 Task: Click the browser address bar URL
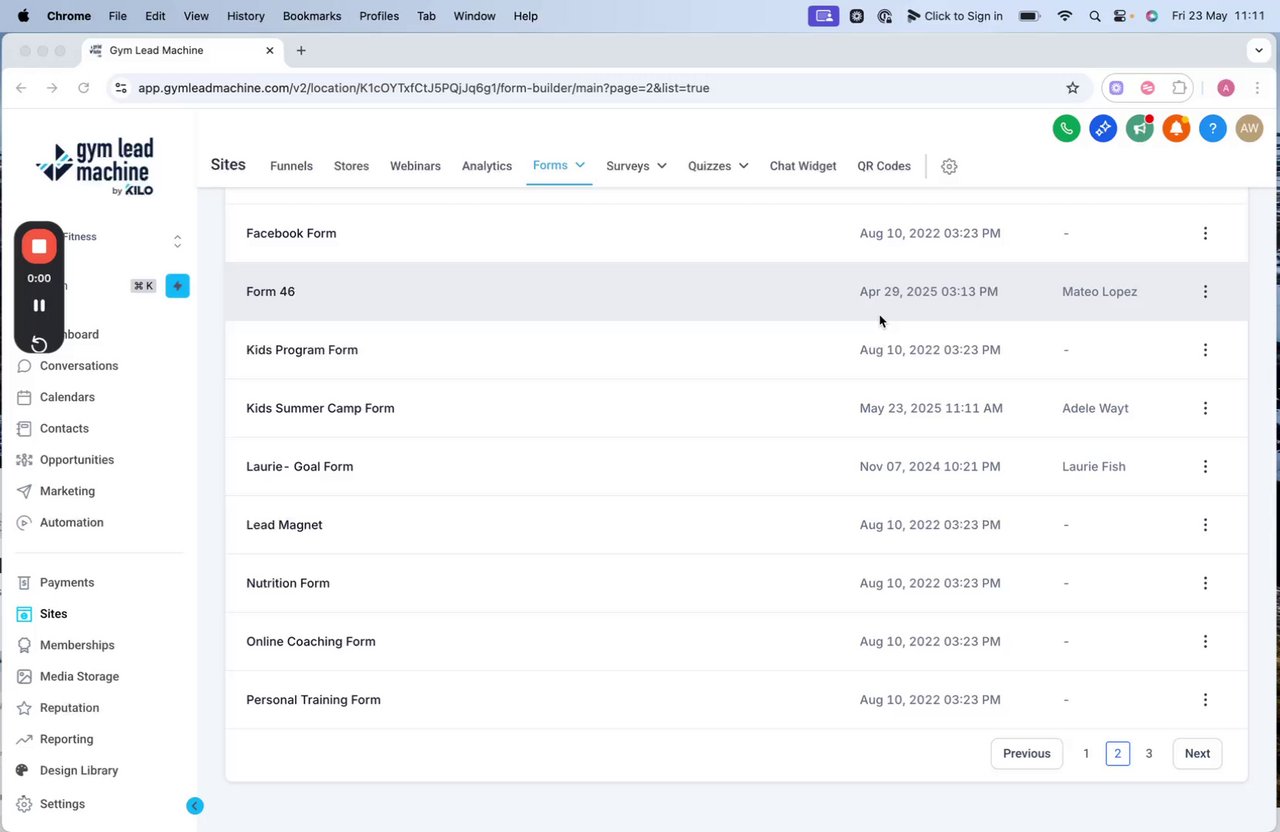tap(423, 88)
